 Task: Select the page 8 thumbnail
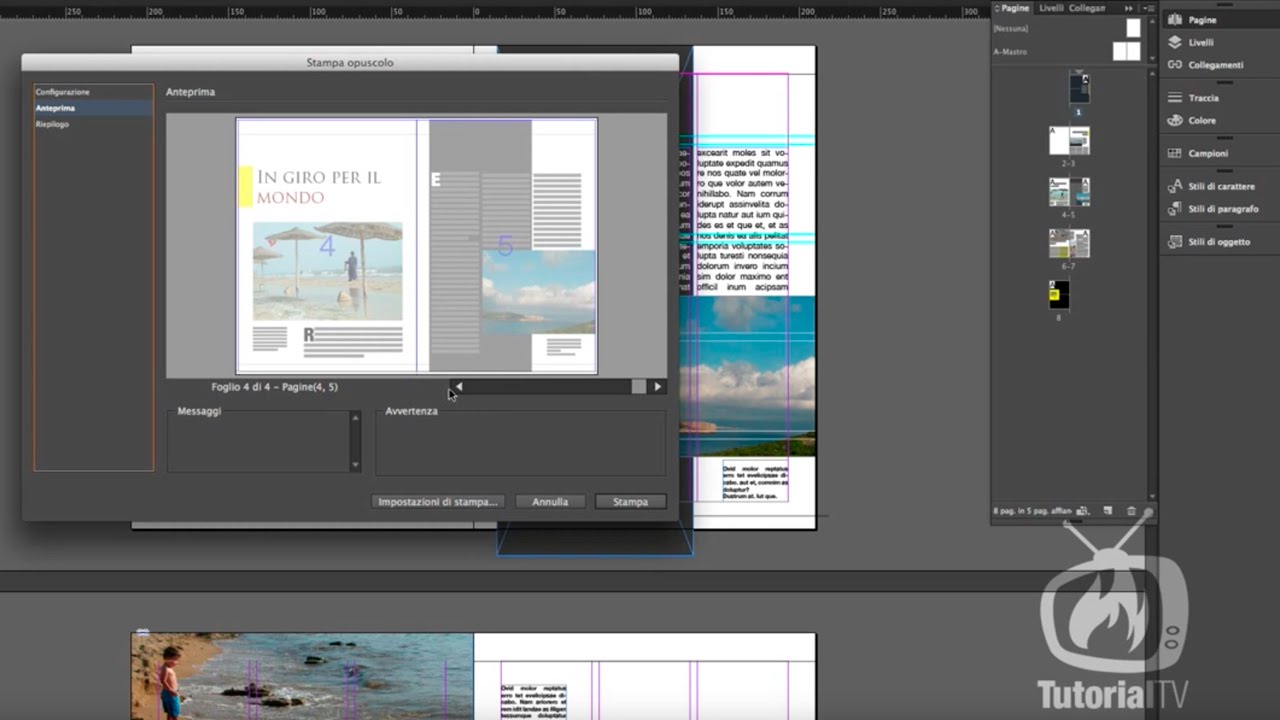[1059, 295]
